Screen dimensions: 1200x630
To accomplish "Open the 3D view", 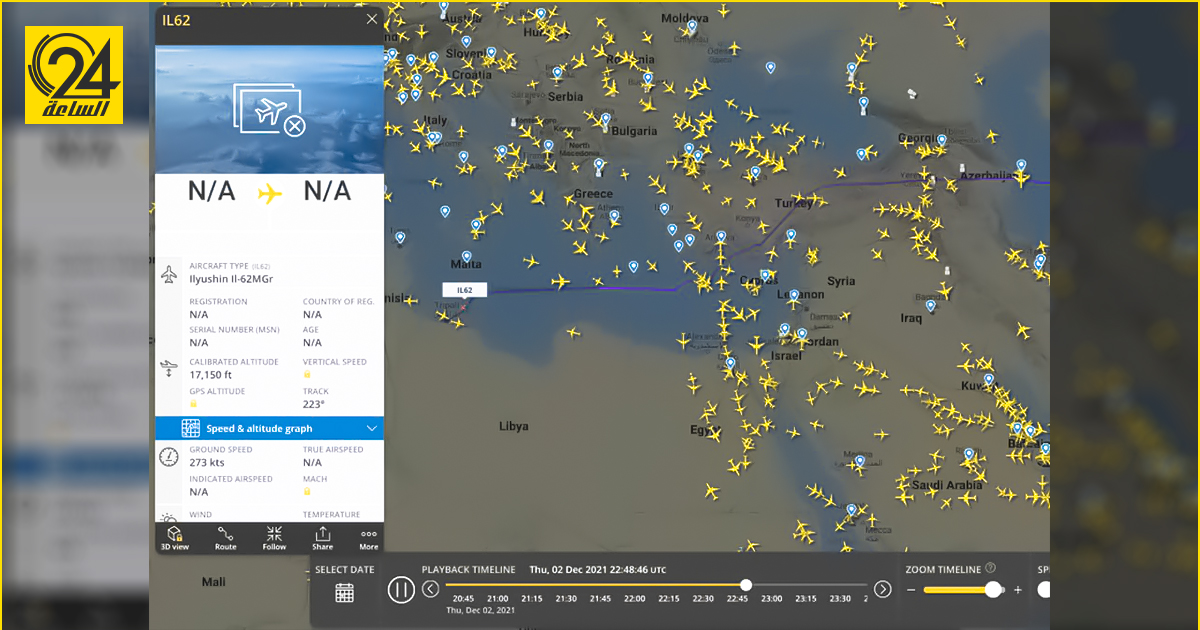I will tap(174, 538).
